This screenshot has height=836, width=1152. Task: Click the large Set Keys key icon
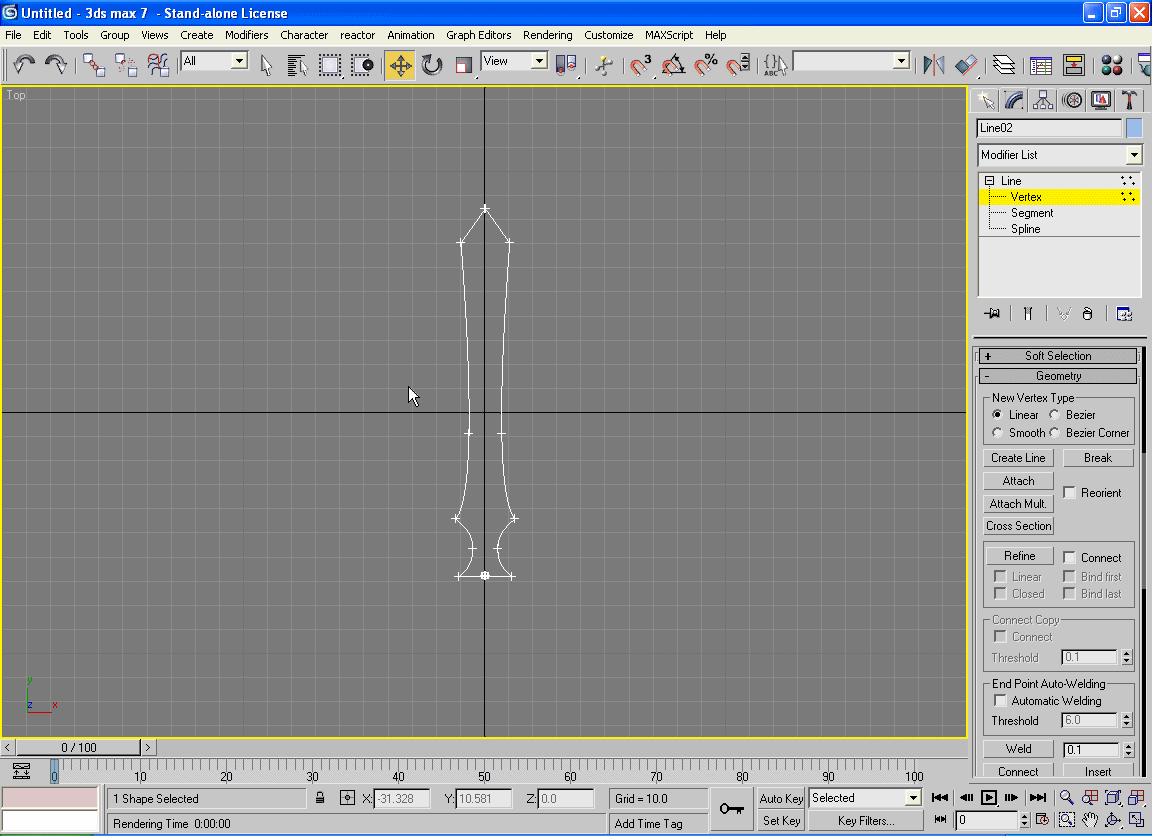tap(731, 808)
